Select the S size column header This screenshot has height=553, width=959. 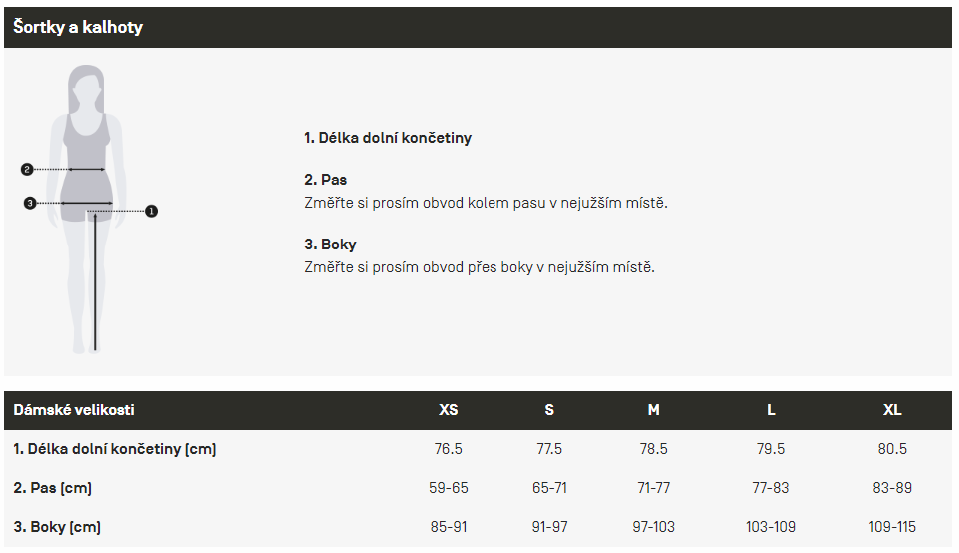click(549, 410)
